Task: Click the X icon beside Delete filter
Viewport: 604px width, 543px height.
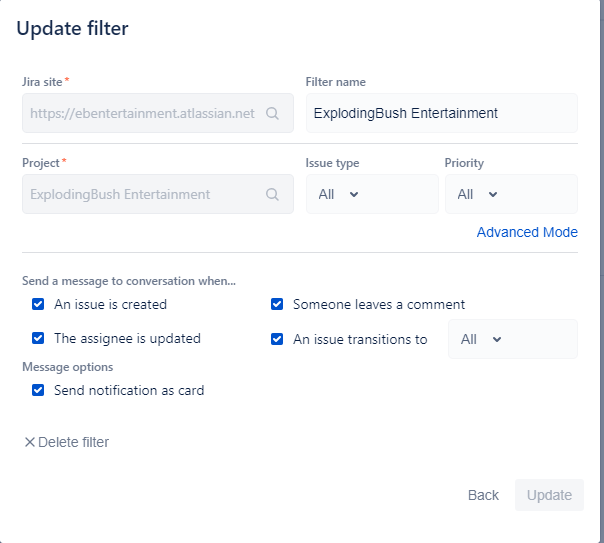Action: point(29,442)
